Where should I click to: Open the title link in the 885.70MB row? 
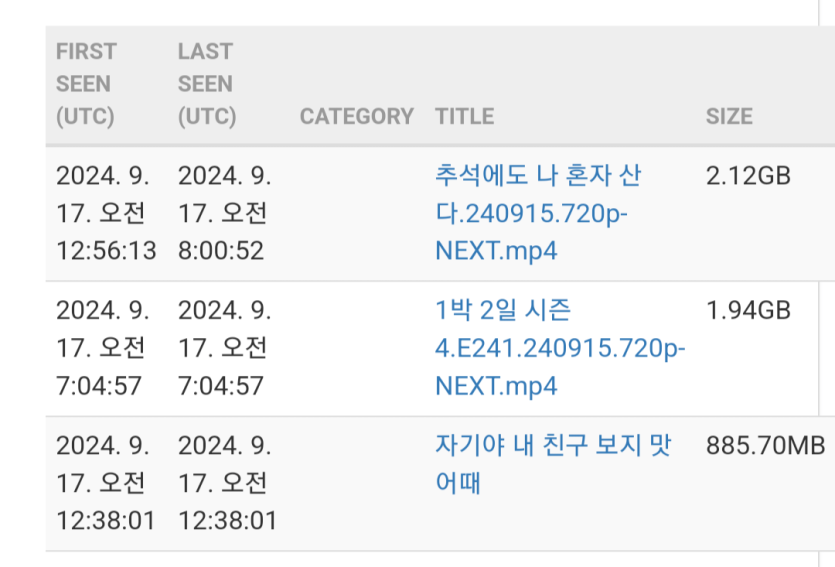coord(553,463)
